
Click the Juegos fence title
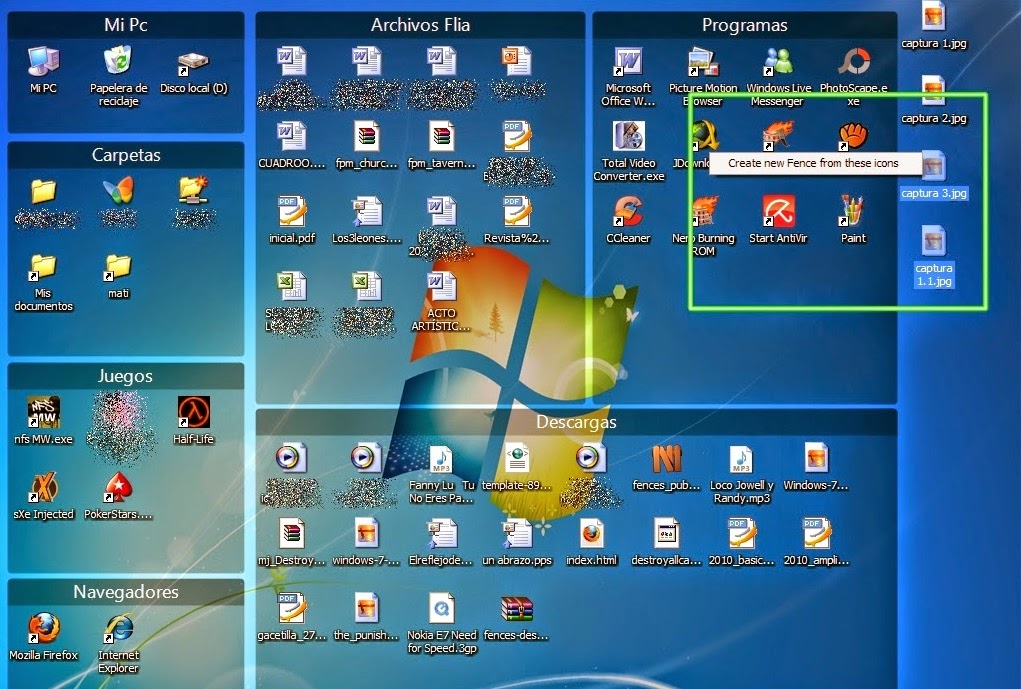pyautogui.click(x=125, y=376)
